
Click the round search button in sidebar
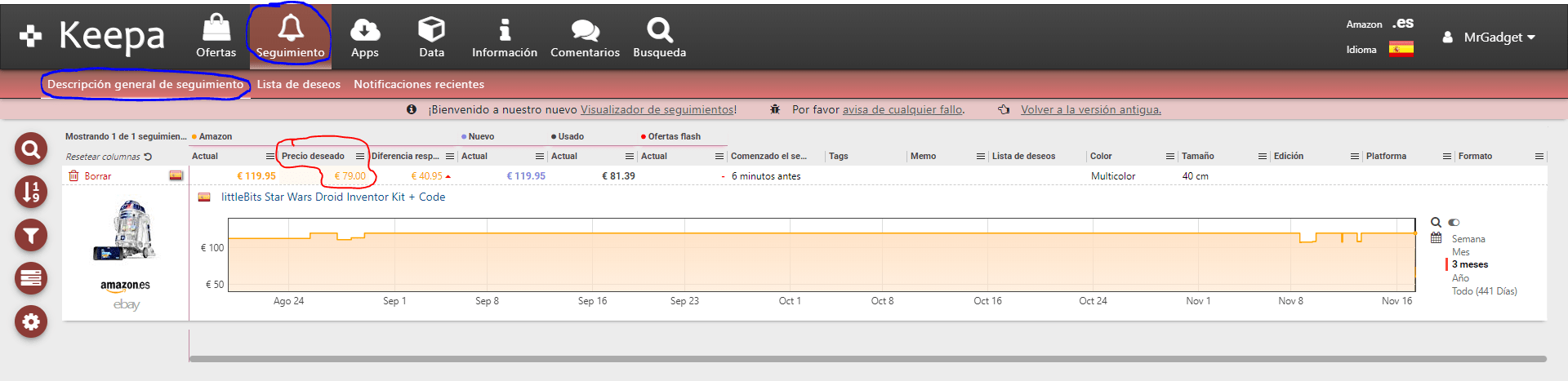coord(31,149)
